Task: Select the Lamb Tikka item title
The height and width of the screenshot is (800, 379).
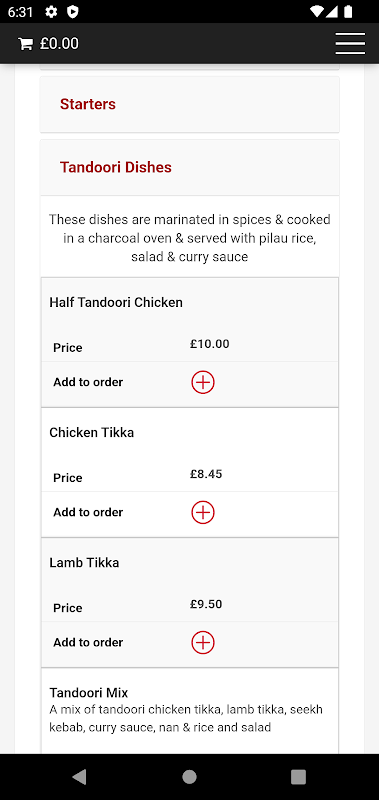Action: coord(84,562)
